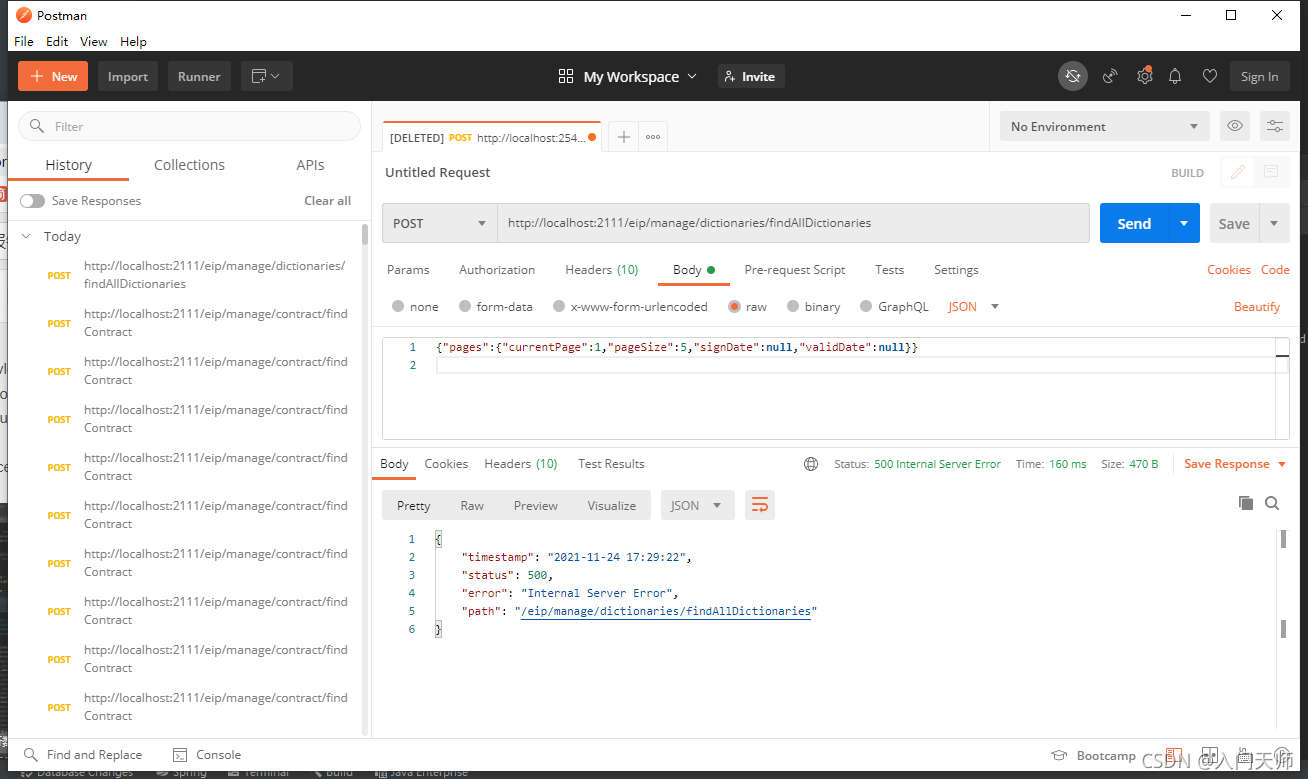Click the wrap lines icon in response

pyautogui.click(x=759, y=505)
